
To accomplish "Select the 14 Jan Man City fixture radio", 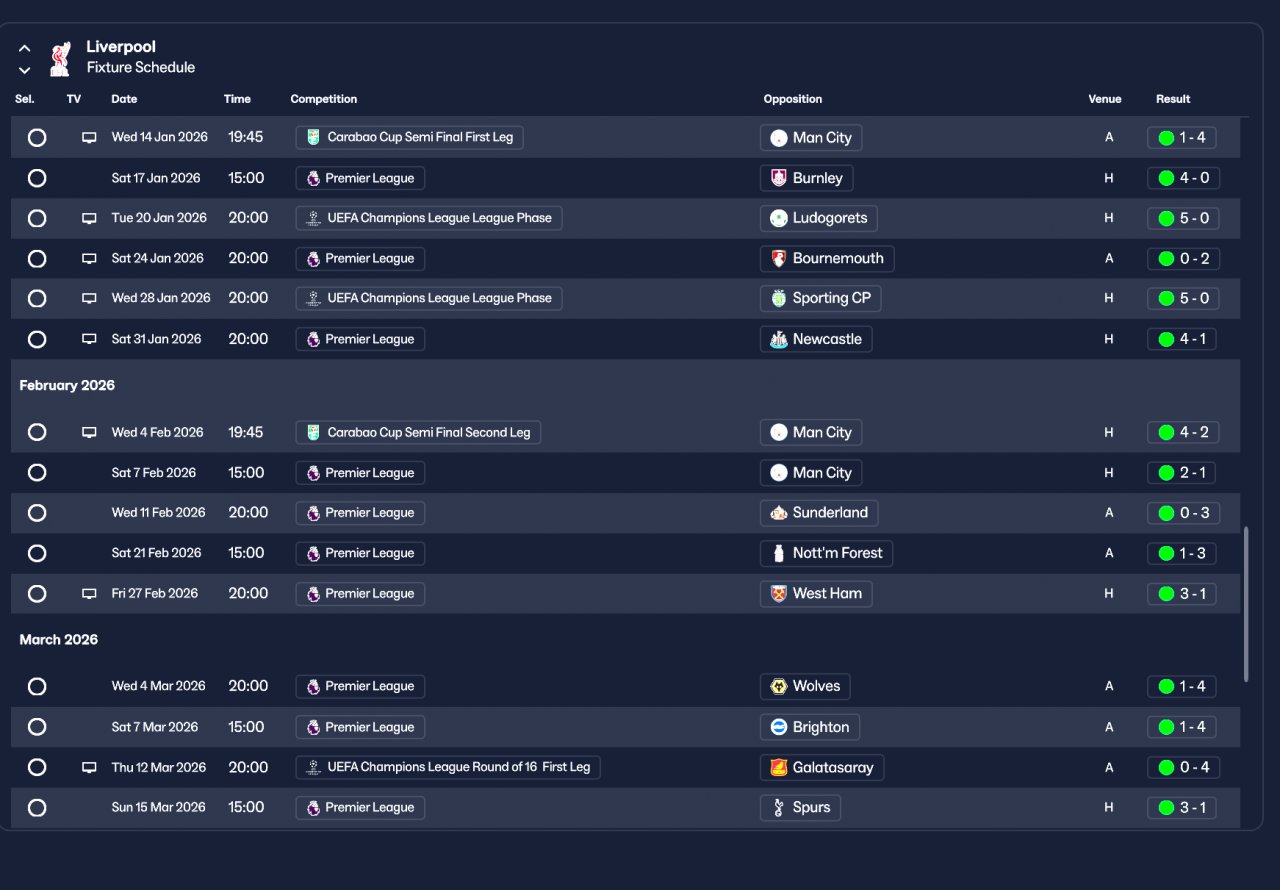I will [37, 138].
